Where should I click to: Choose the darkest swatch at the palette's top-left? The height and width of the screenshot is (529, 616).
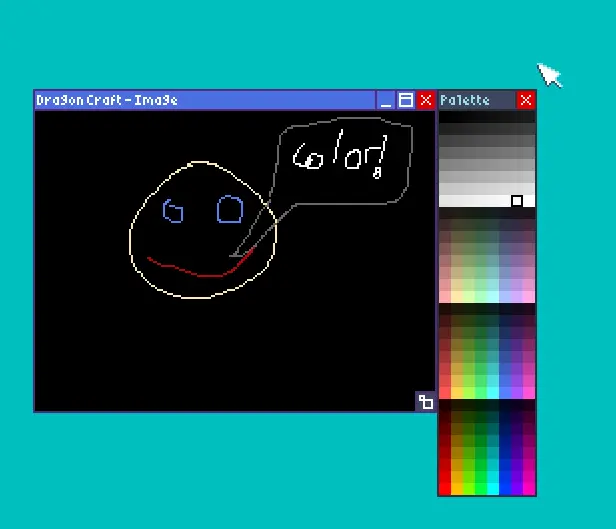(445, 116)
